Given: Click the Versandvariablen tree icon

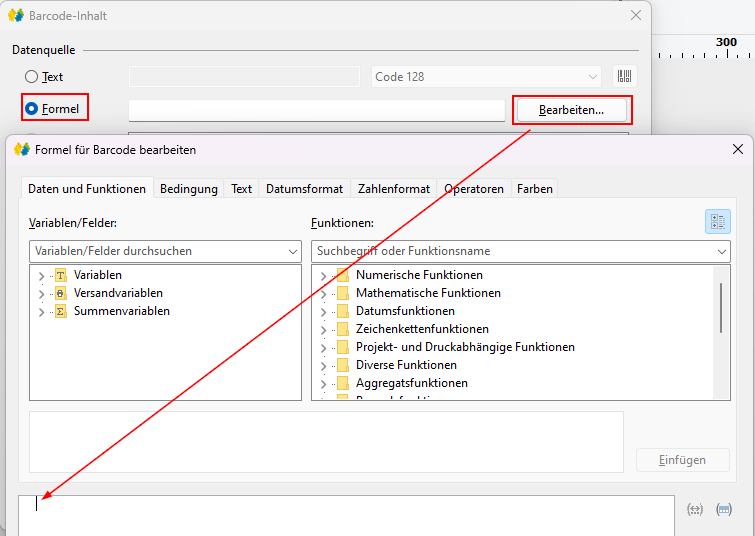Looking at the screenshot, I should (60, 293).
